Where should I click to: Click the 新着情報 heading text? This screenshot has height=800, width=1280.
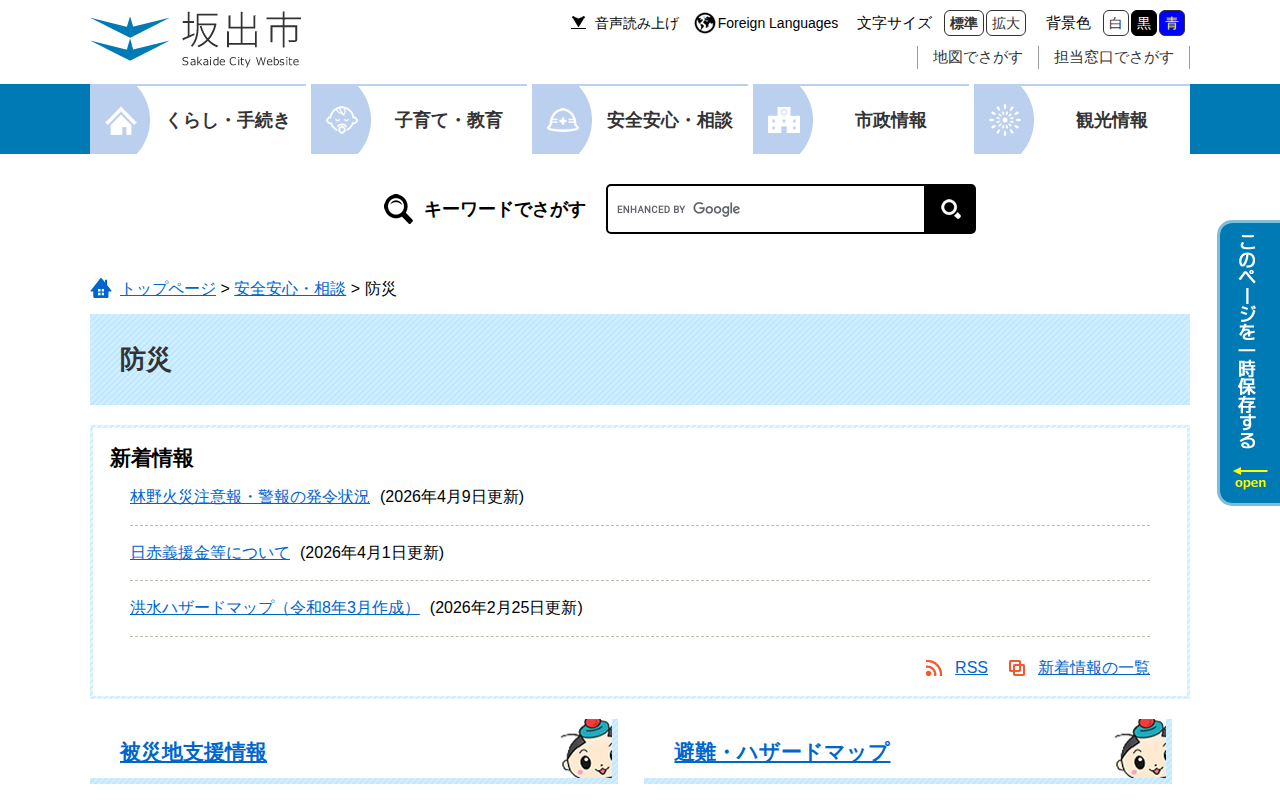[x=152, y=458]
